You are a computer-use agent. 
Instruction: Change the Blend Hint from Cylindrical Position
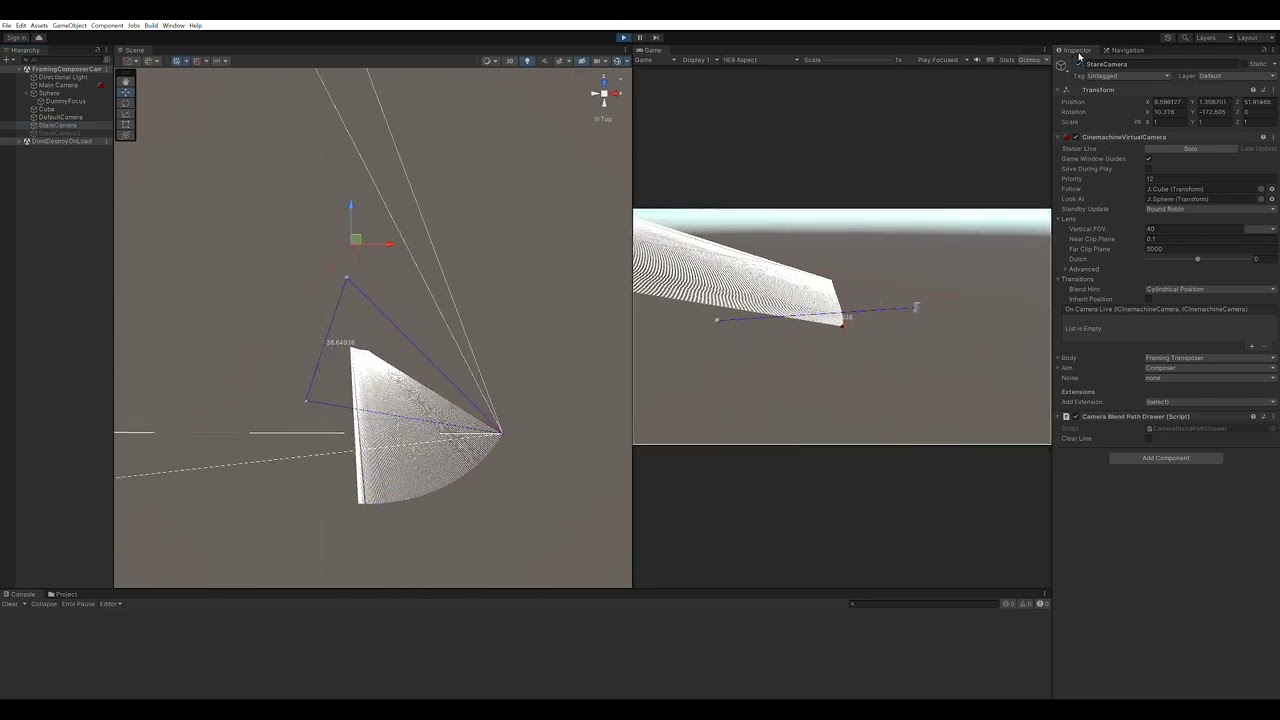tap(1208, 289)
